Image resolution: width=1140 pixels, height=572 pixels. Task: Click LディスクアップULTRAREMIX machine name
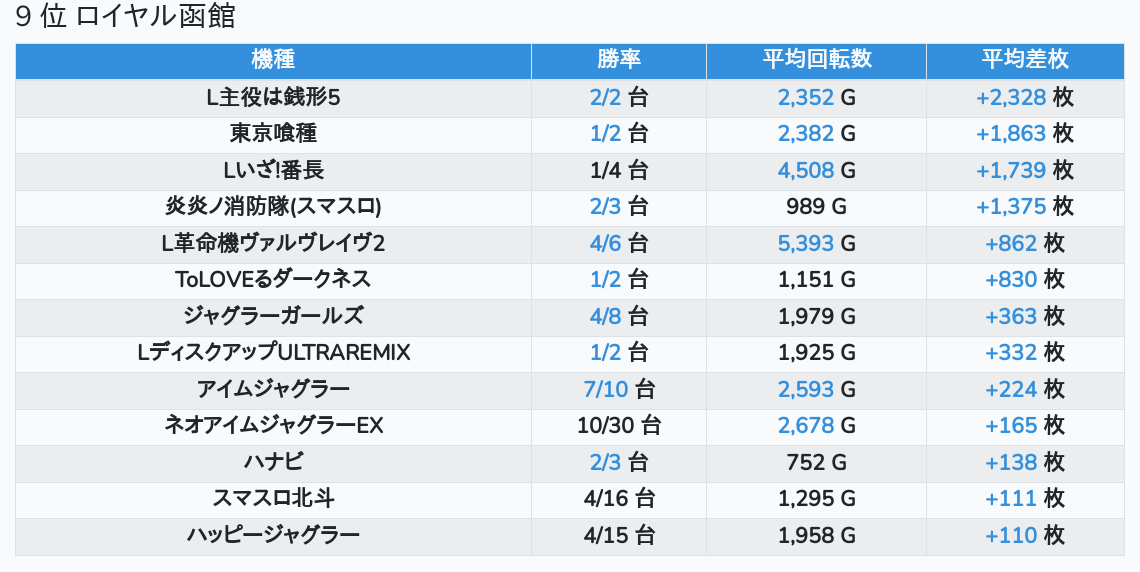[x=273, y=352]
